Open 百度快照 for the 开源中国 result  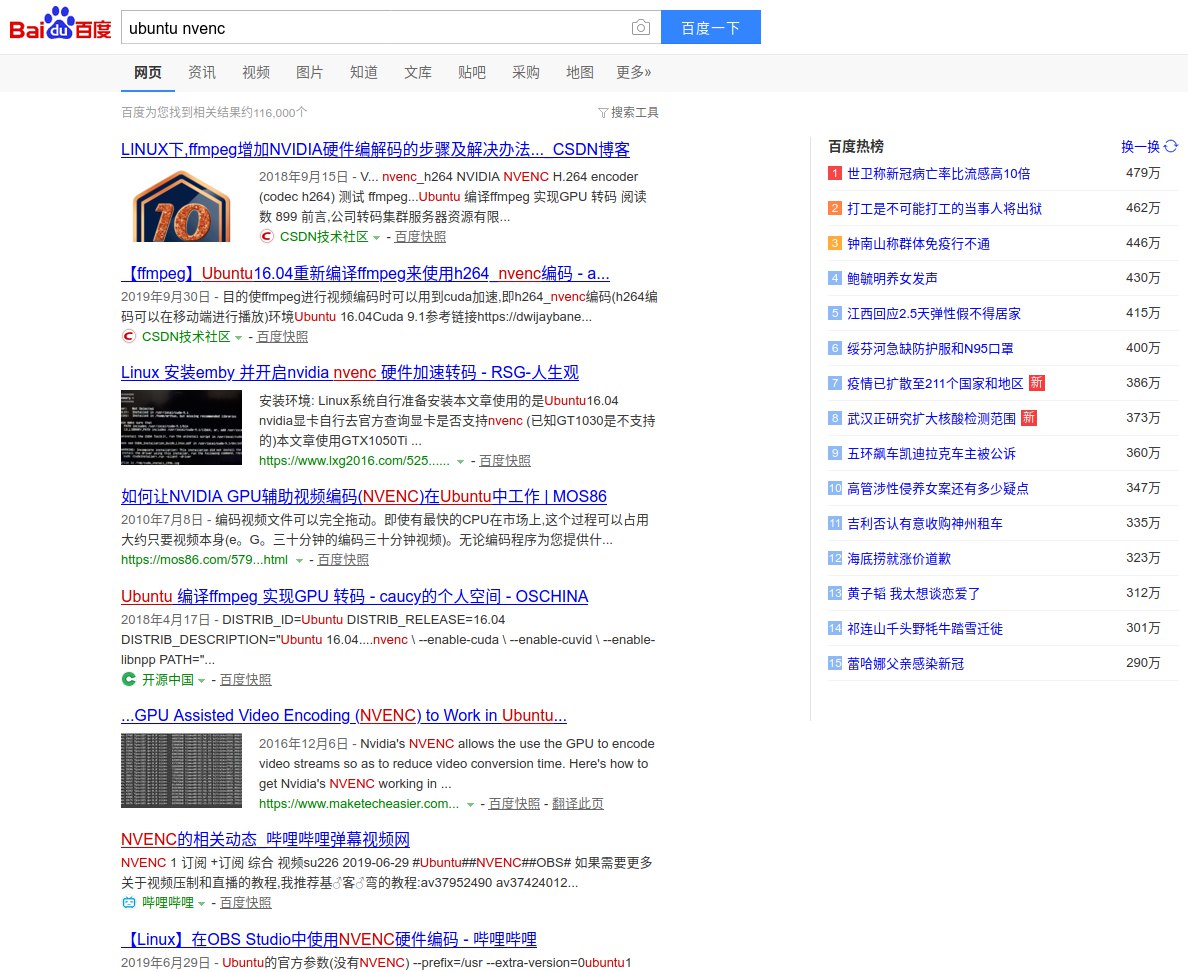(x=245, y=680)
